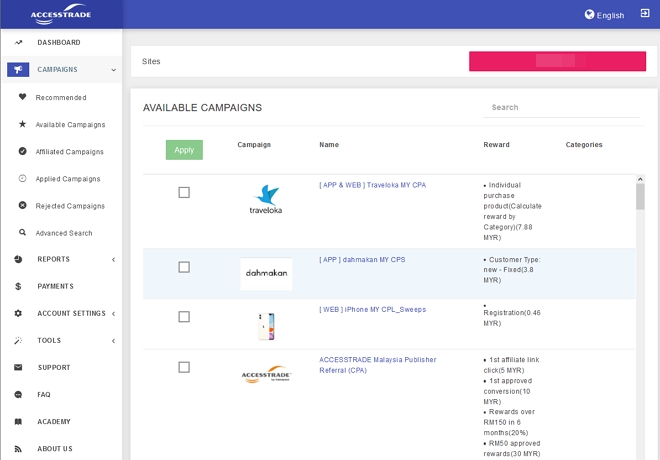This screenshot has height=460, width=660.
Task: Click the Rejected Campaigns cross icon
Action: (x=22, y=205)
